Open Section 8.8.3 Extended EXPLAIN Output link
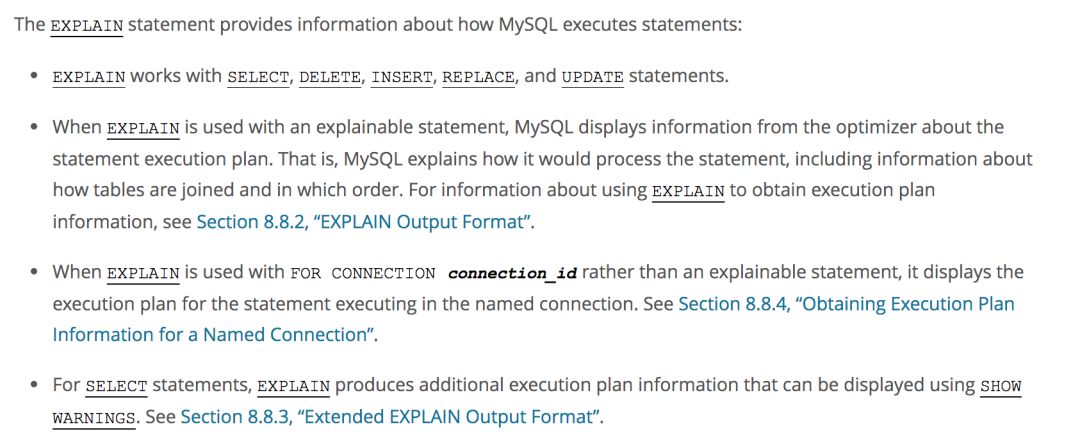1080x445 pixels. pos(390,417)
